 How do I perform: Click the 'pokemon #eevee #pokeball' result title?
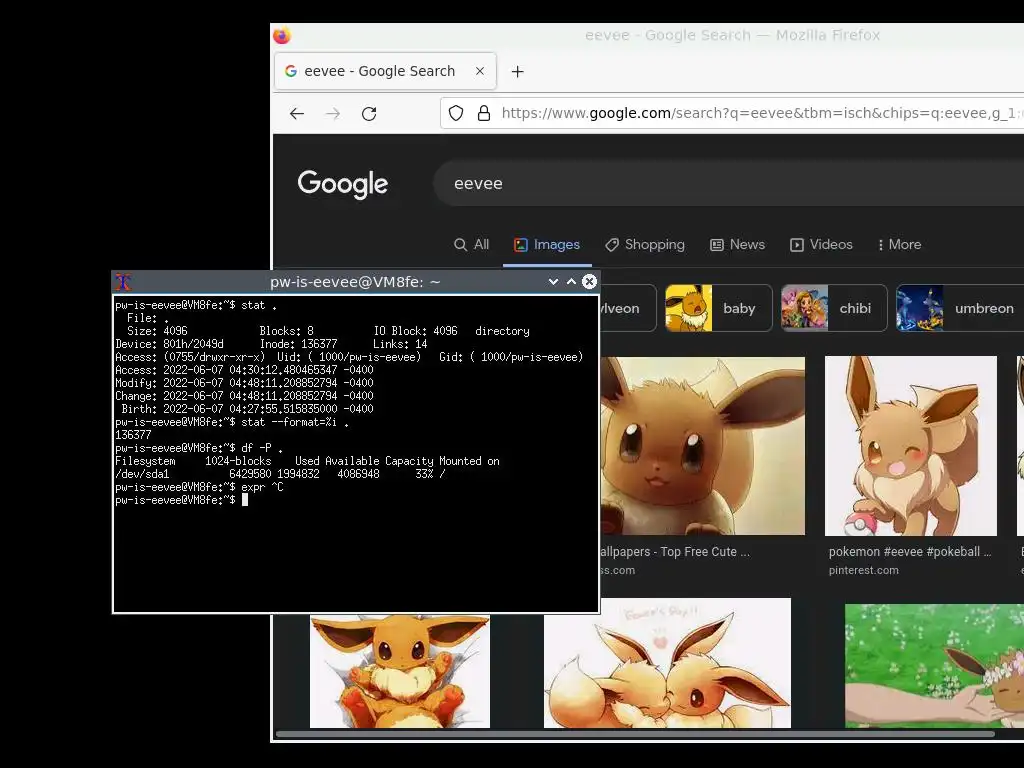click(x=910, y=552)
